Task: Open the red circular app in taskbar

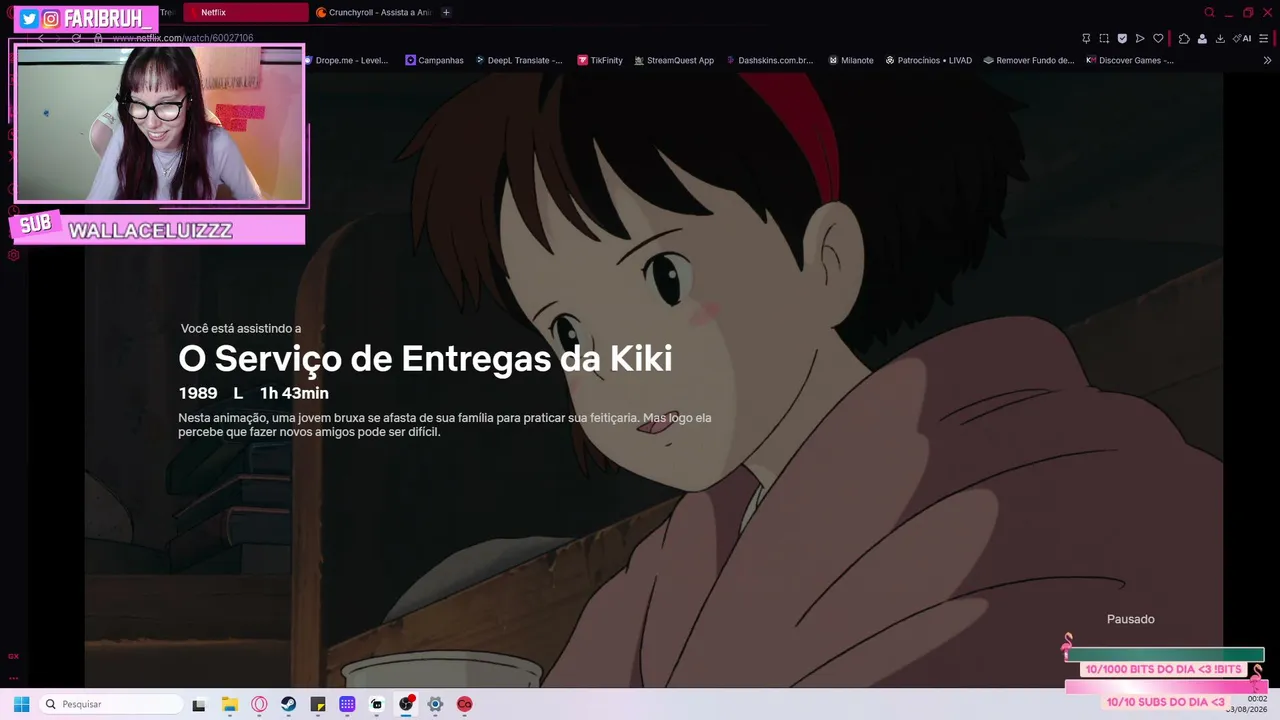Action: coord(465,705)
